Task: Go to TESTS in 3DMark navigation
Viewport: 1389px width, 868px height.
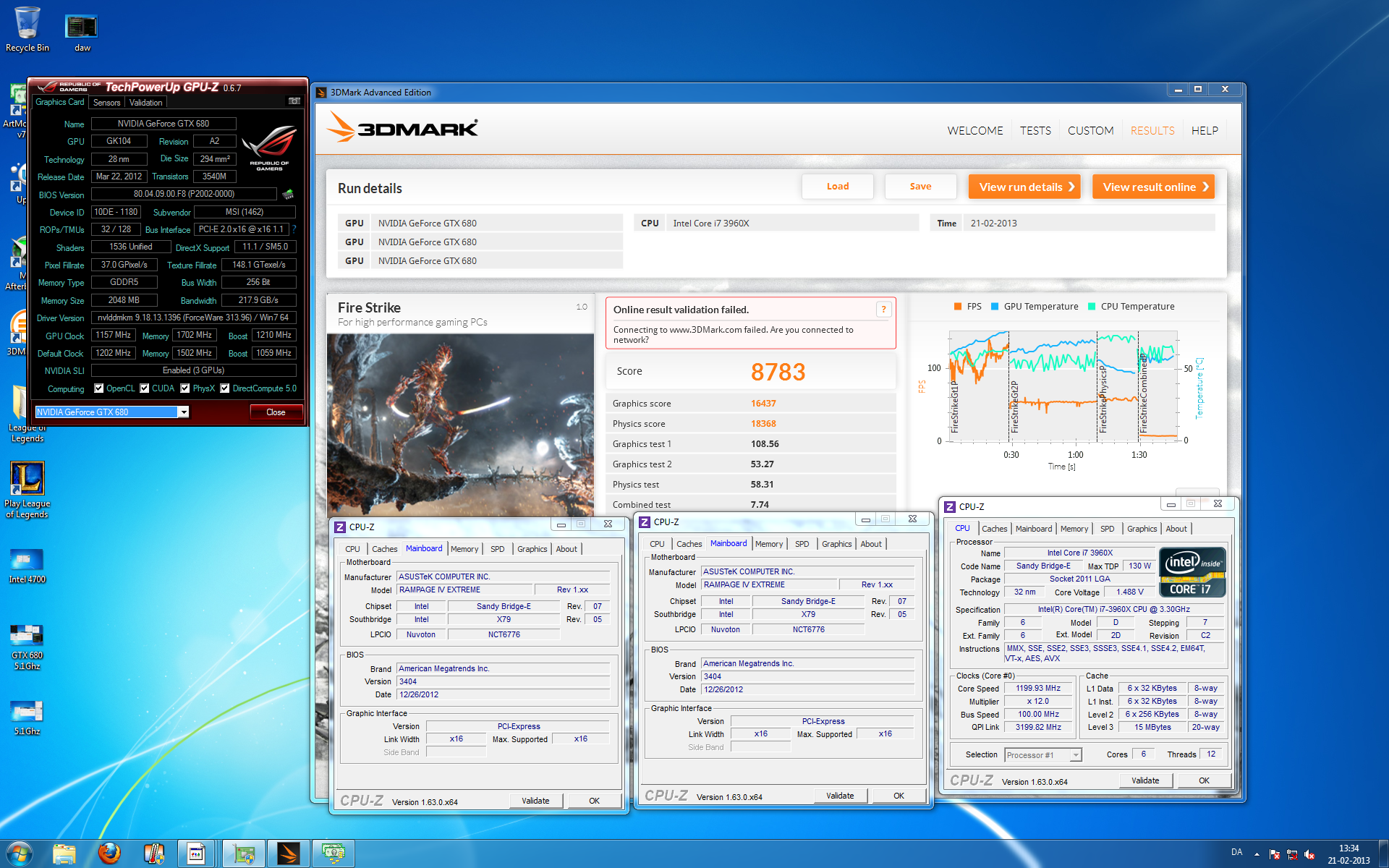Action: coord(1035,131)
